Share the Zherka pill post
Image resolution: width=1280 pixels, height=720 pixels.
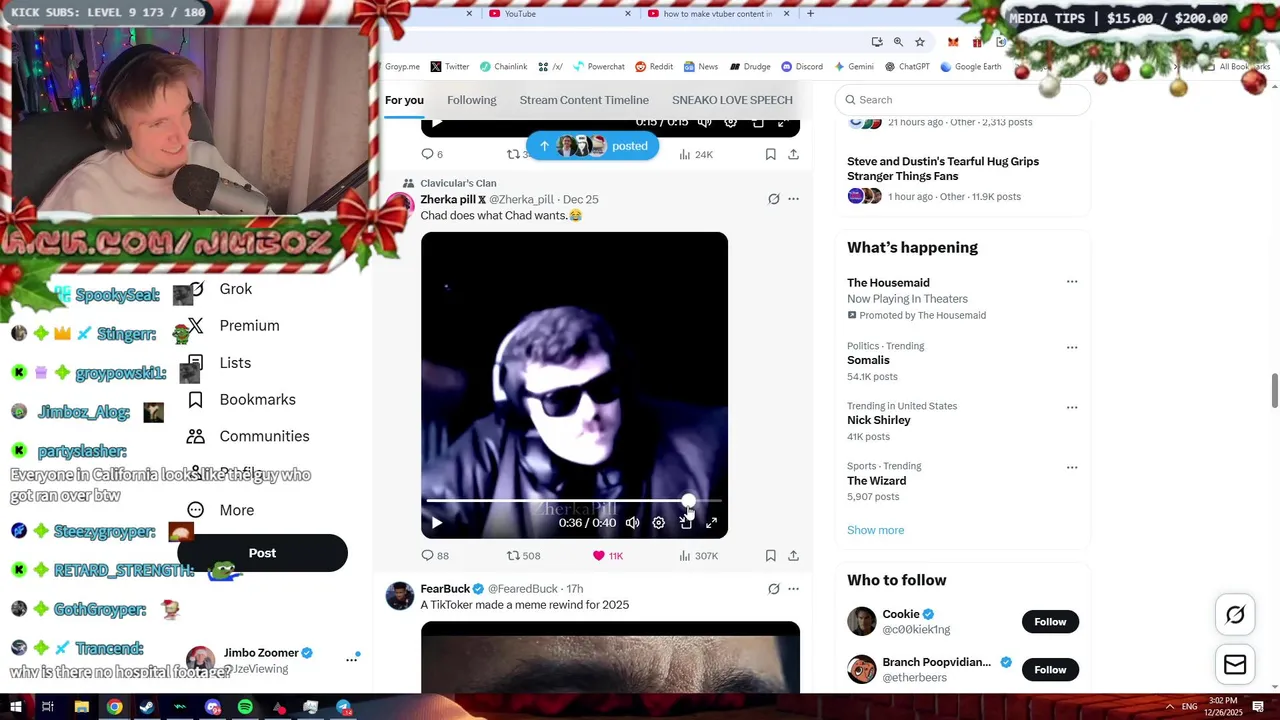793,555
